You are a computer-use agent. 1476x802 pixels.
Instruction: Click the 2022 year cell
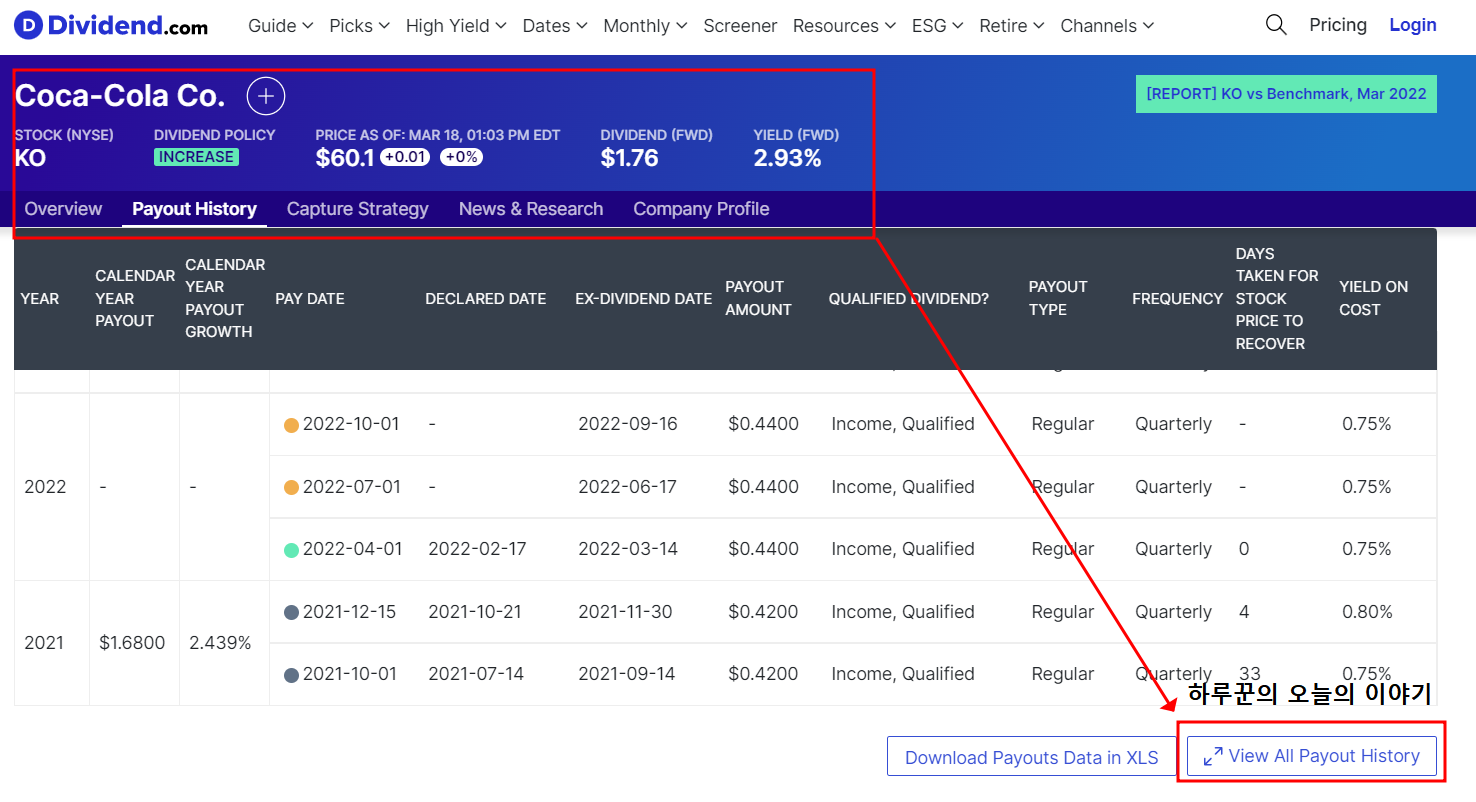[45, 487]
